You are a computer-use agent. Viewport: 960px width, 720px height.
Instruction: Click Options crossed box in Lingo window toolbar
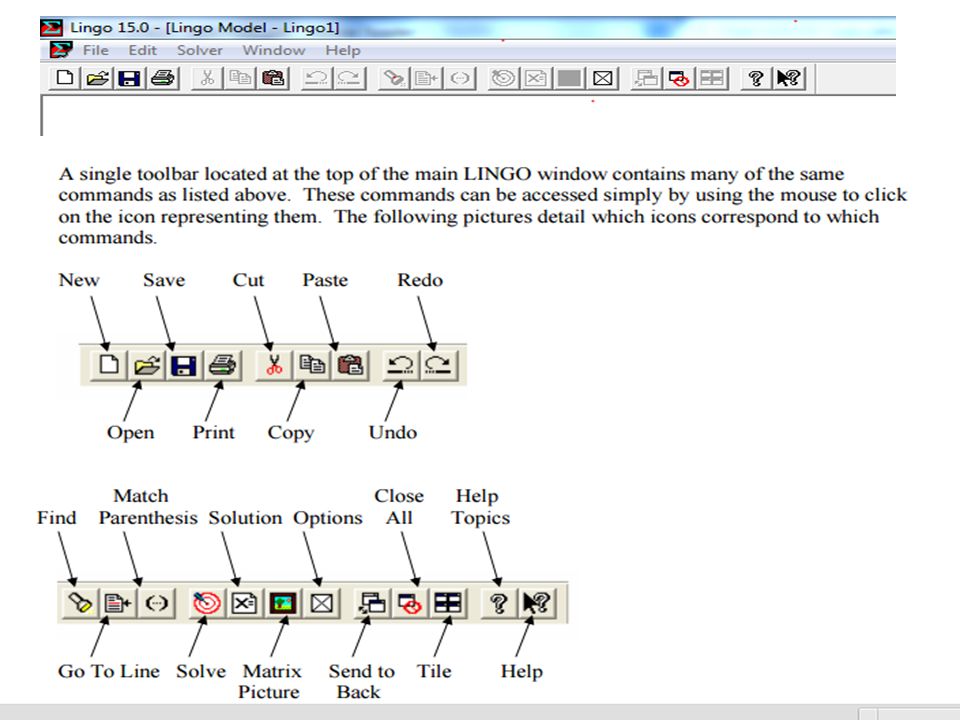[x=602, y=78]
